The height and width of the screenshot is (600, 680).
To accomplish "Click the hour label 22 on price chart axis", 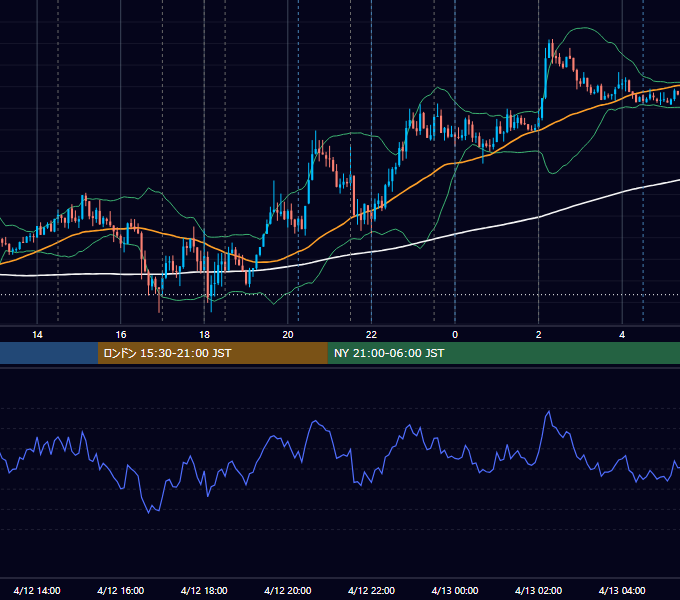I will [x=371, y=335].
